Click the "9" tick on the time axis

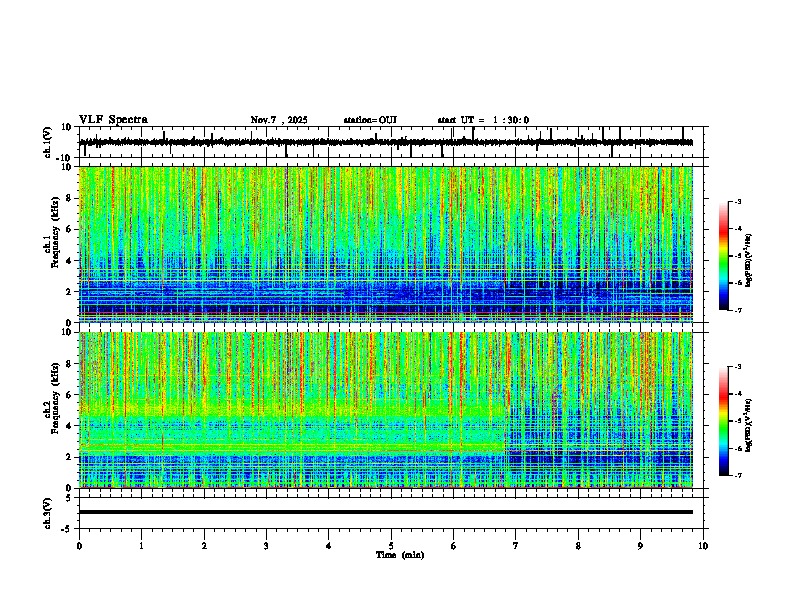(x=640, y=546)
